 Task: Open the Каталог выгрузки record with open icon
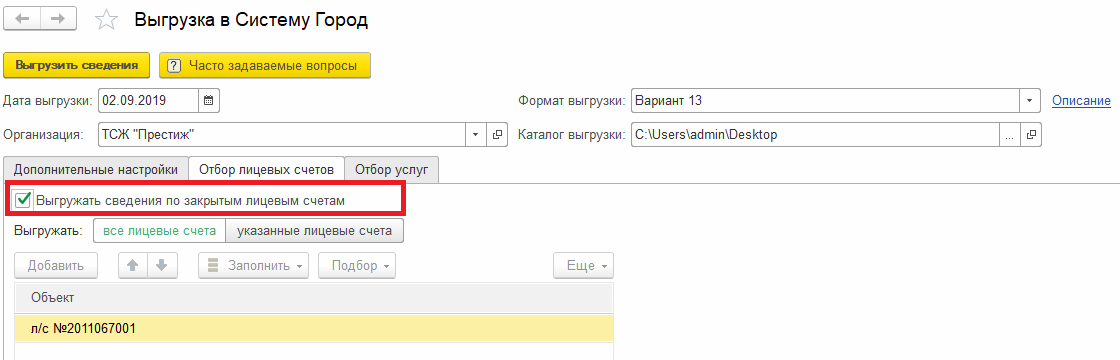tap(1031, 134)
